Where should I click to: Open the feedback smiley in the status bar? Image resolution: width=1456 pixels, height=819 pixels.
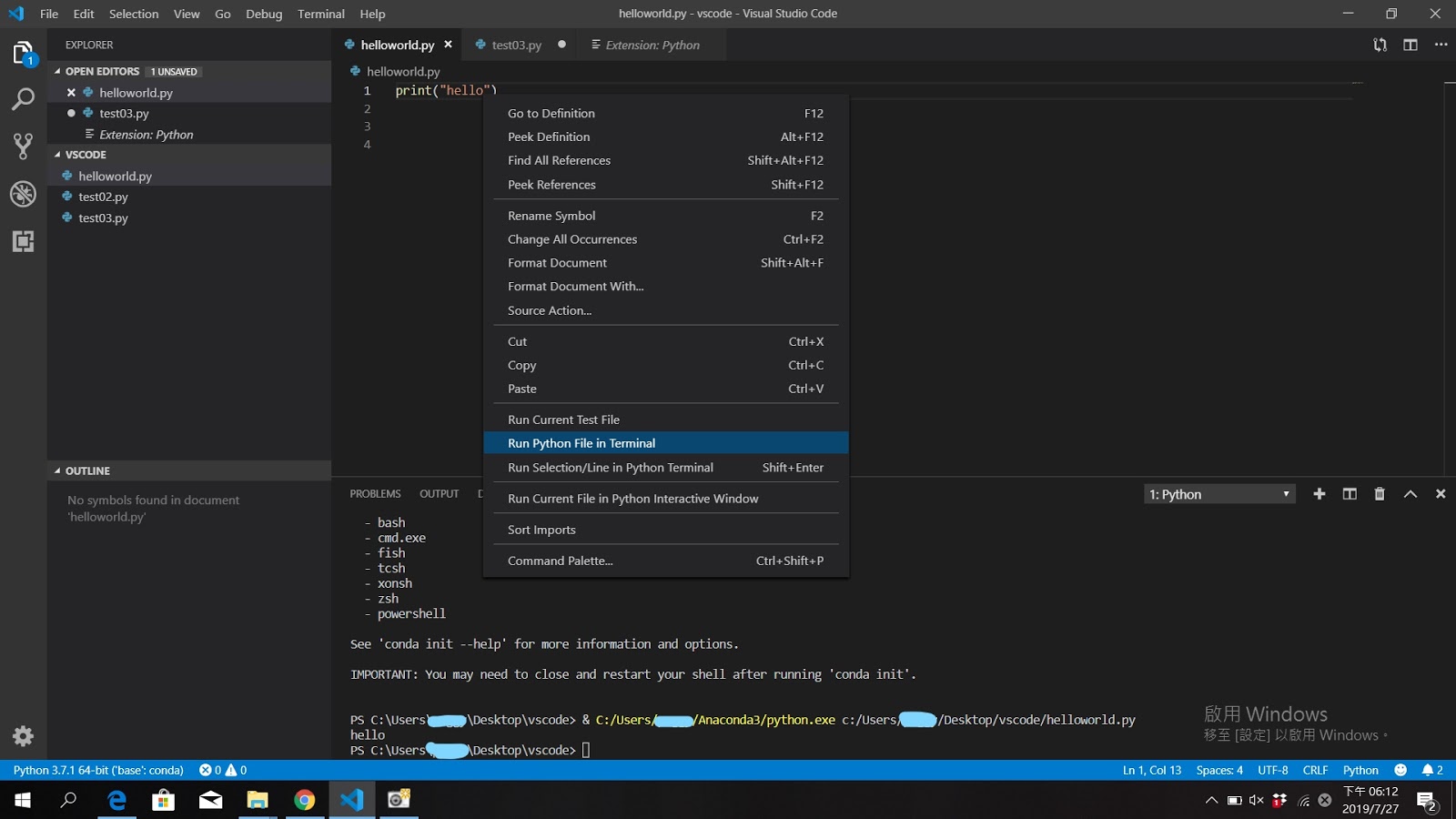pyautogui.click(x=1400, y=770)
